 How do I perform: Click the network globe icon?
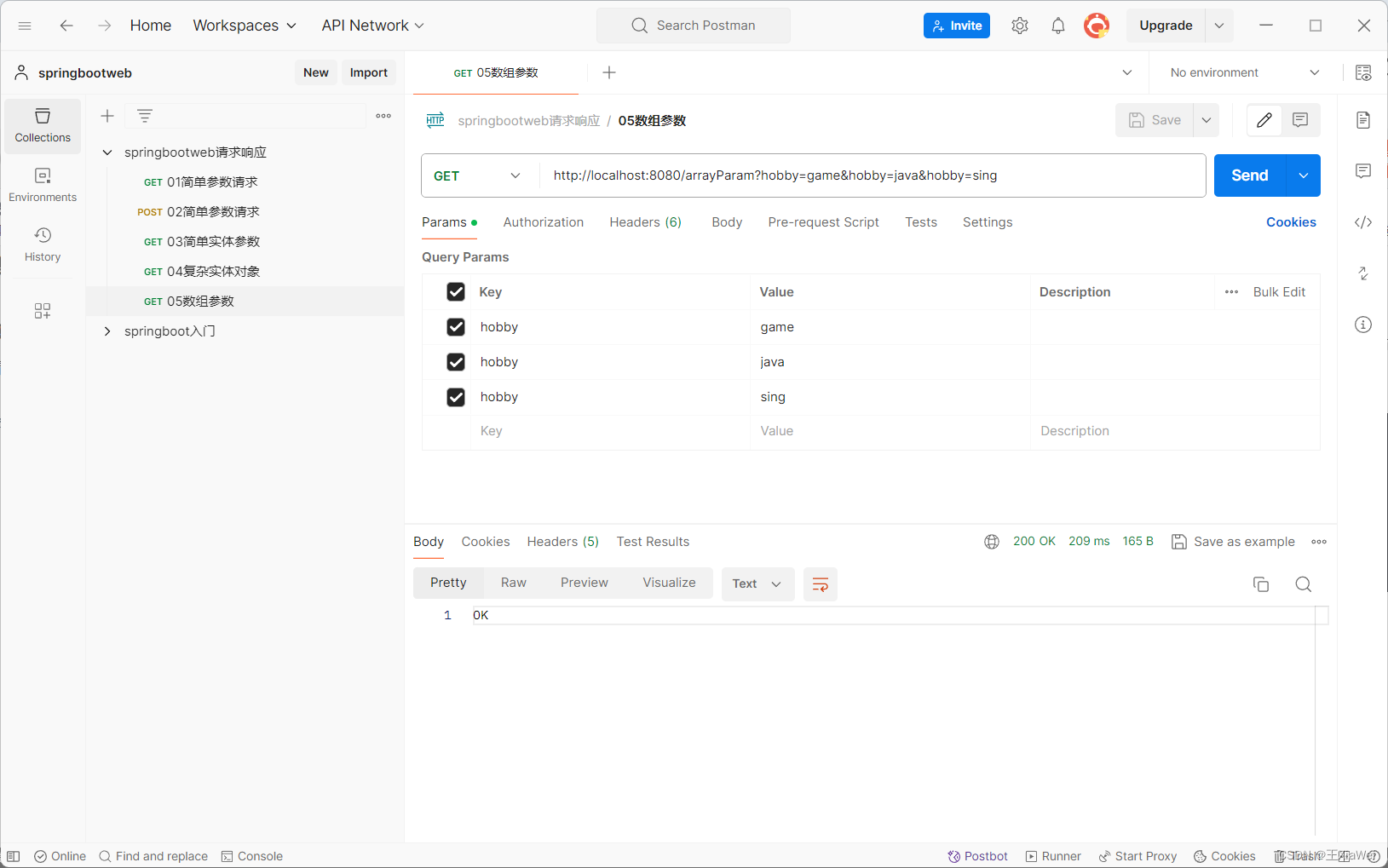992,542
